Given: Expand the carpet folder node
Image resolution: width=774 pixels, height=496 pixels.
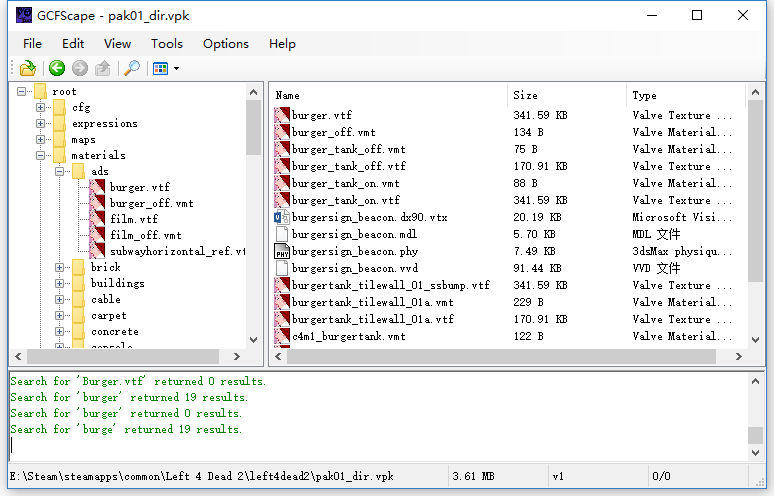Looking at the screenshot, I should point(60,315).
